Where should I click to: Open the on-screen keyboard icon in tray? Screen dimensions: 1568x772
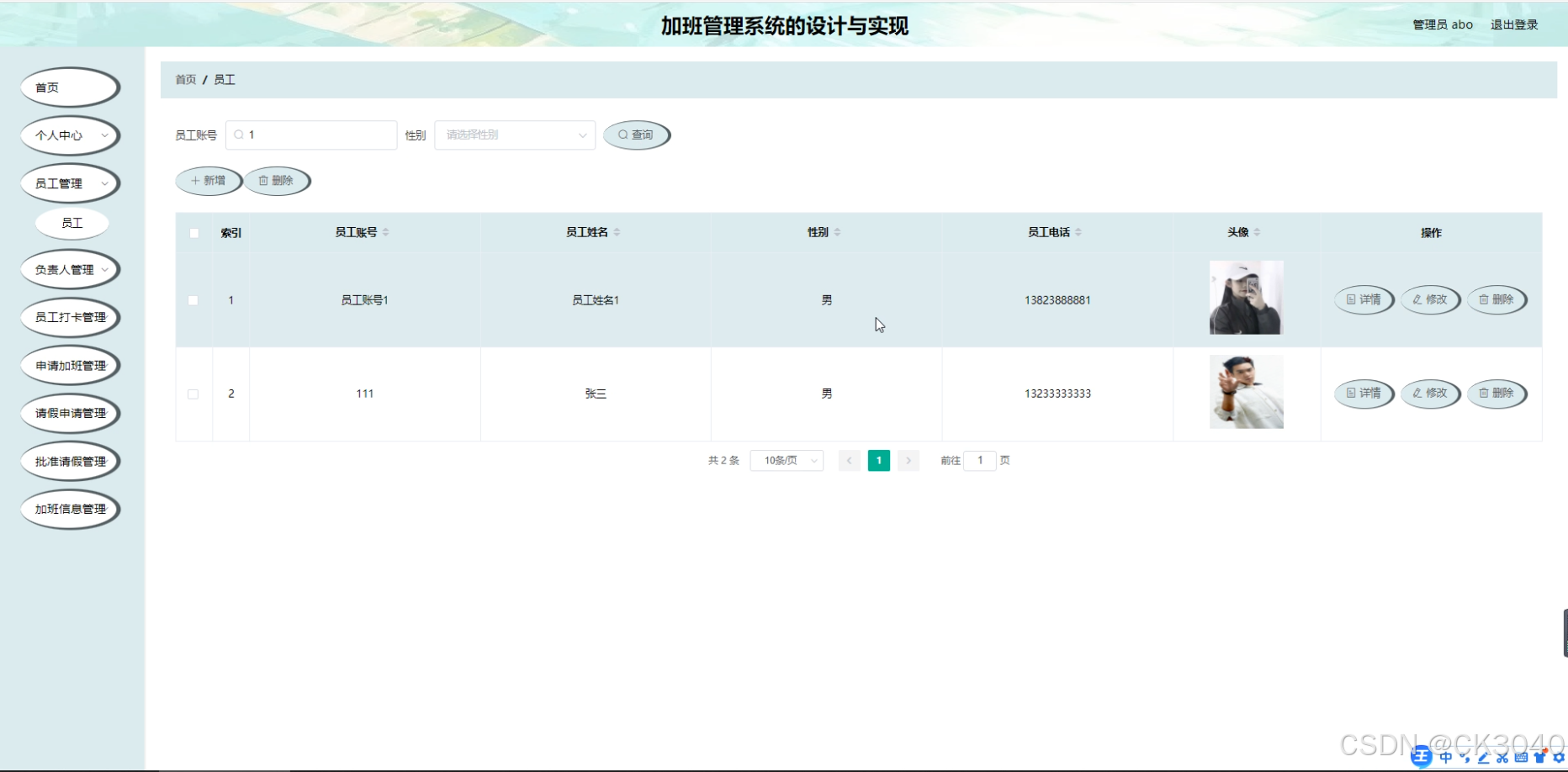coord(1523,758)
